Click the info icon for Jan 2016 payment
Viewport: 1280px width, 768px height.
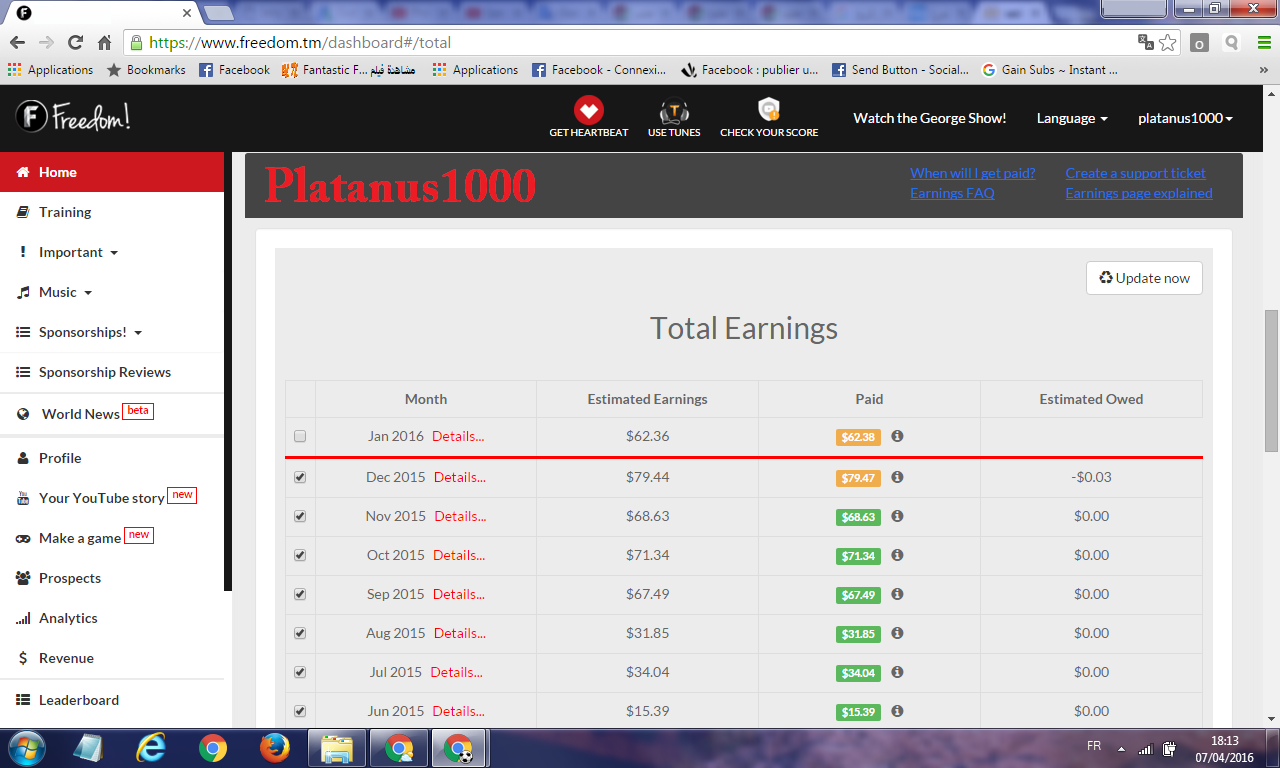click(x=897, y=437)
